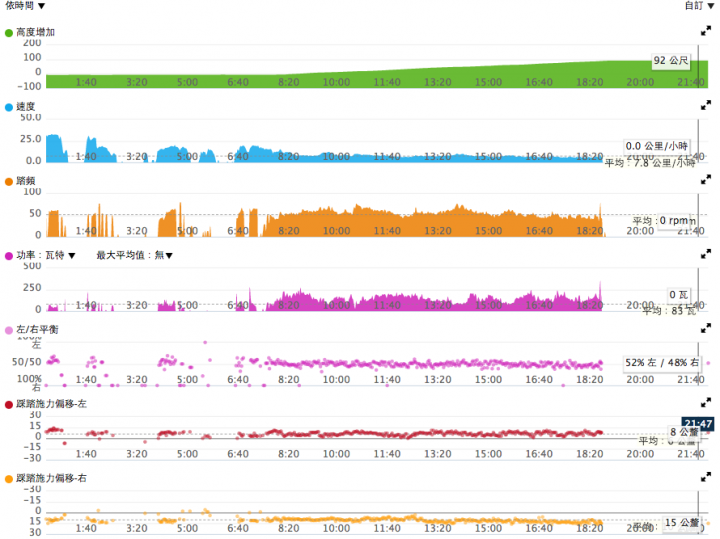This screenshot has height=539, width=720.
Task: Click the green 高度增加 legend dot
Action: coord(9,33)
